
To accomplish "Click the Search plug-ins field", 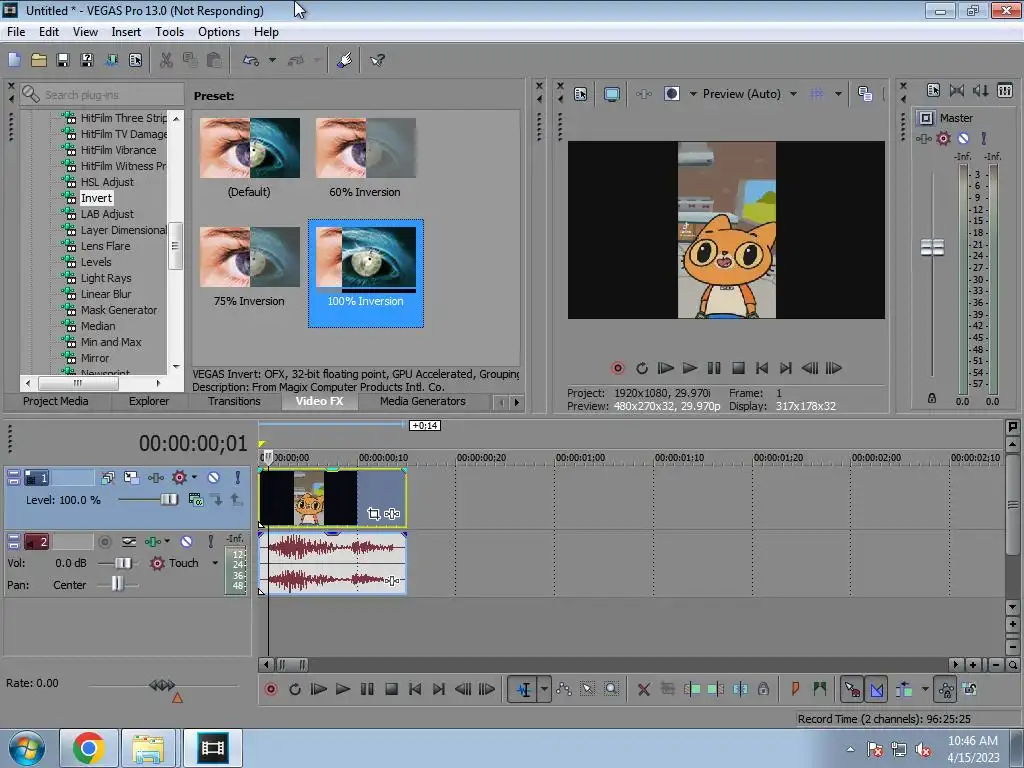I will pyautogui.click(x=102, y=95).
